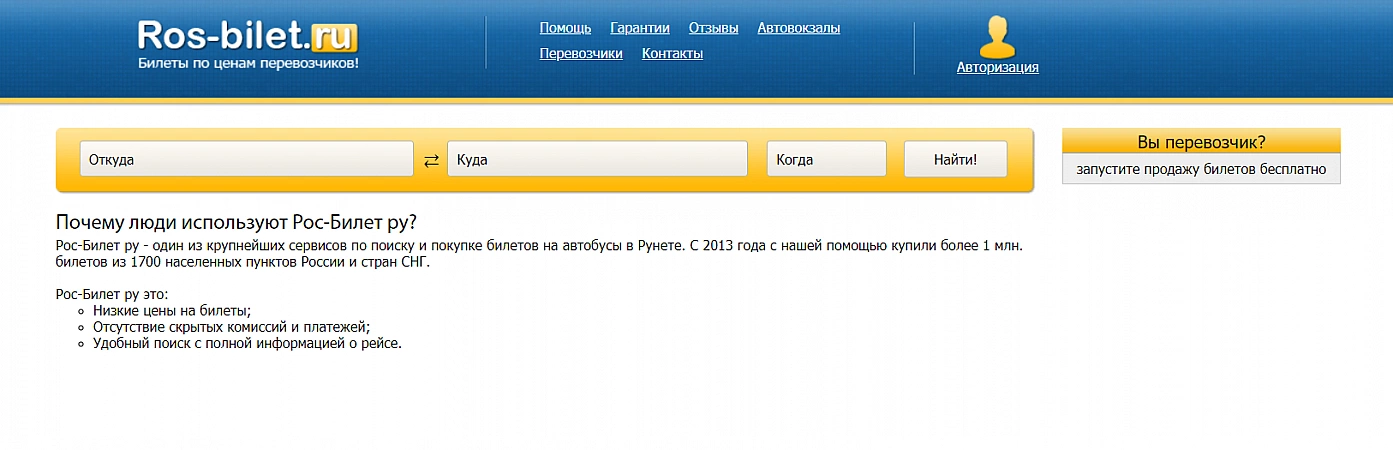Open the Контакты page
Image resolution: width=1393 pixels, height=450 pixels.
pos(672,54)
